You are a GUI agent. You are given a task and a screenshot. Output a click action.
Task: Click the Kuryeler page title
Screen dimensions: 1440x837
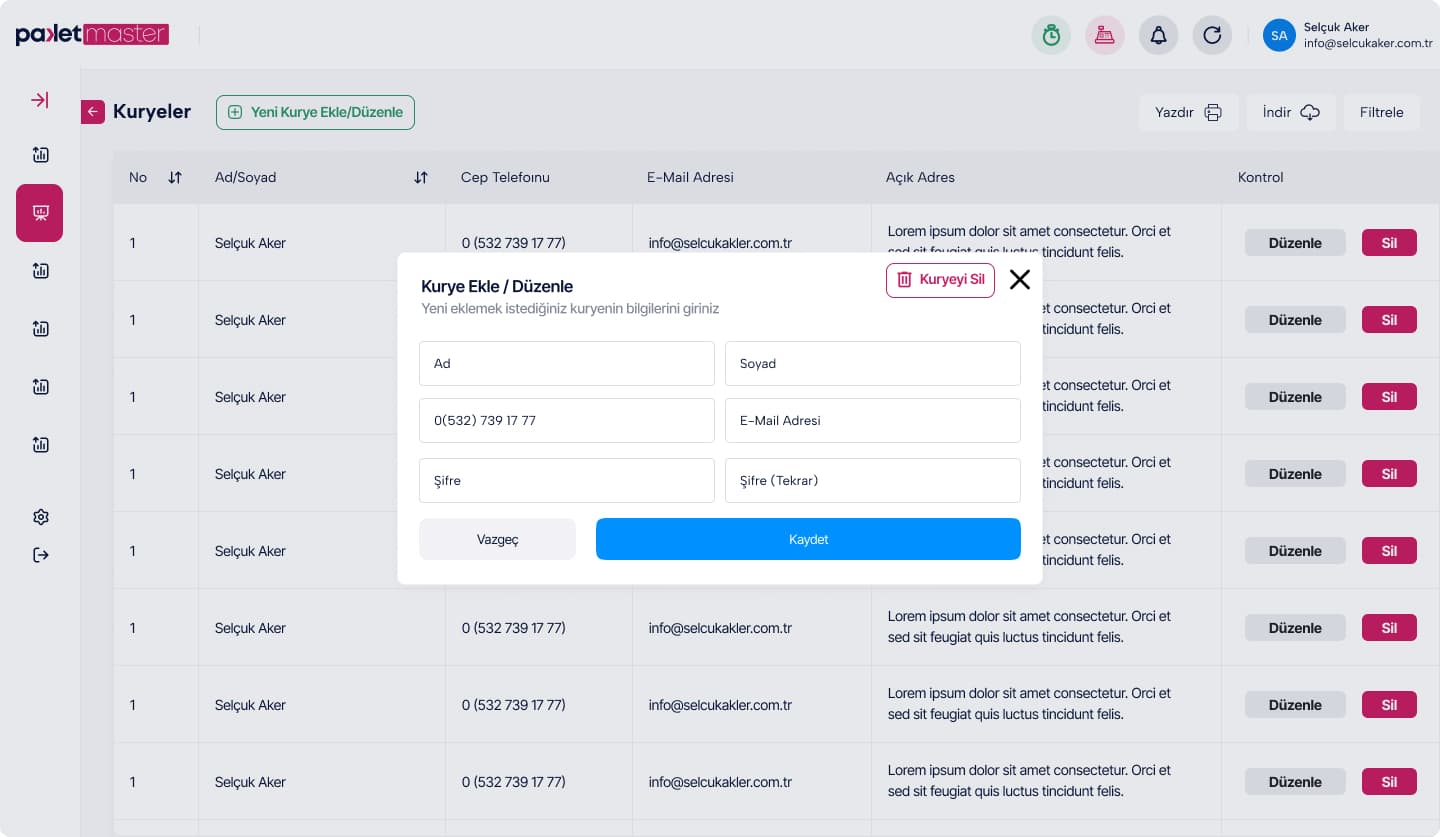pos(152,112)
